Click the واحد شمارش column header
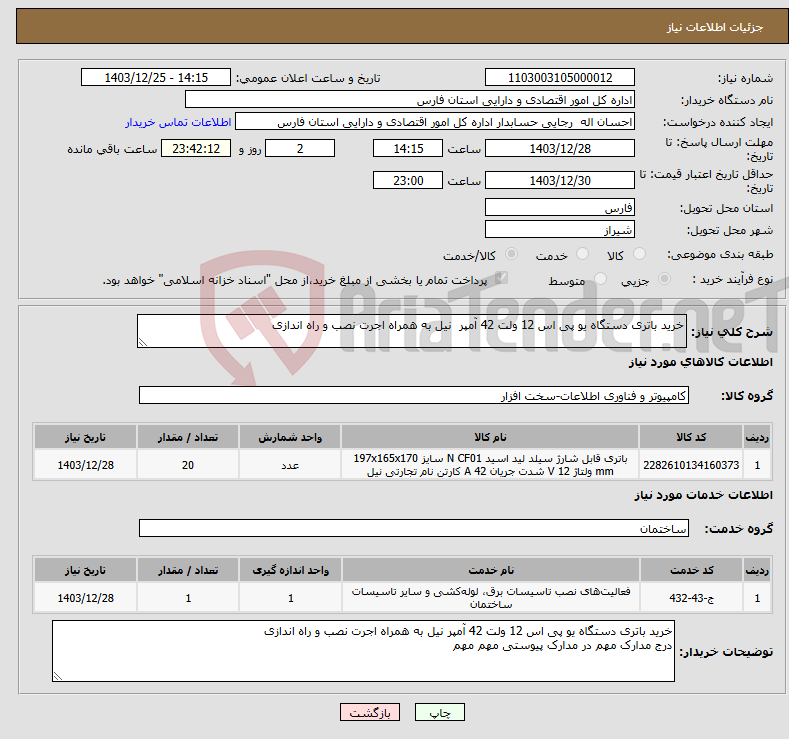789x739 pixels. pos(290,437)
